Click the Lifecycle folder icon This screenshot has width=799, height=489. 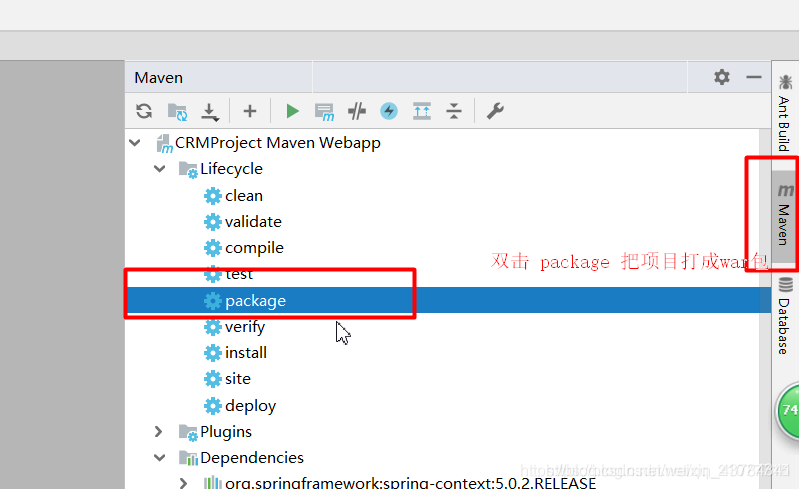pyautogui.click(x=188, y=170)
